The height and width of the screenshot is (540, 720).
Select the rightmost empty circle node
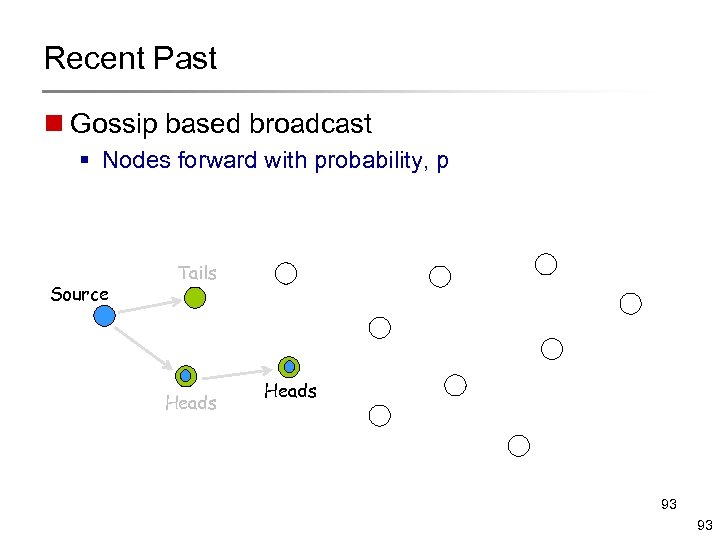click(630, 303)
